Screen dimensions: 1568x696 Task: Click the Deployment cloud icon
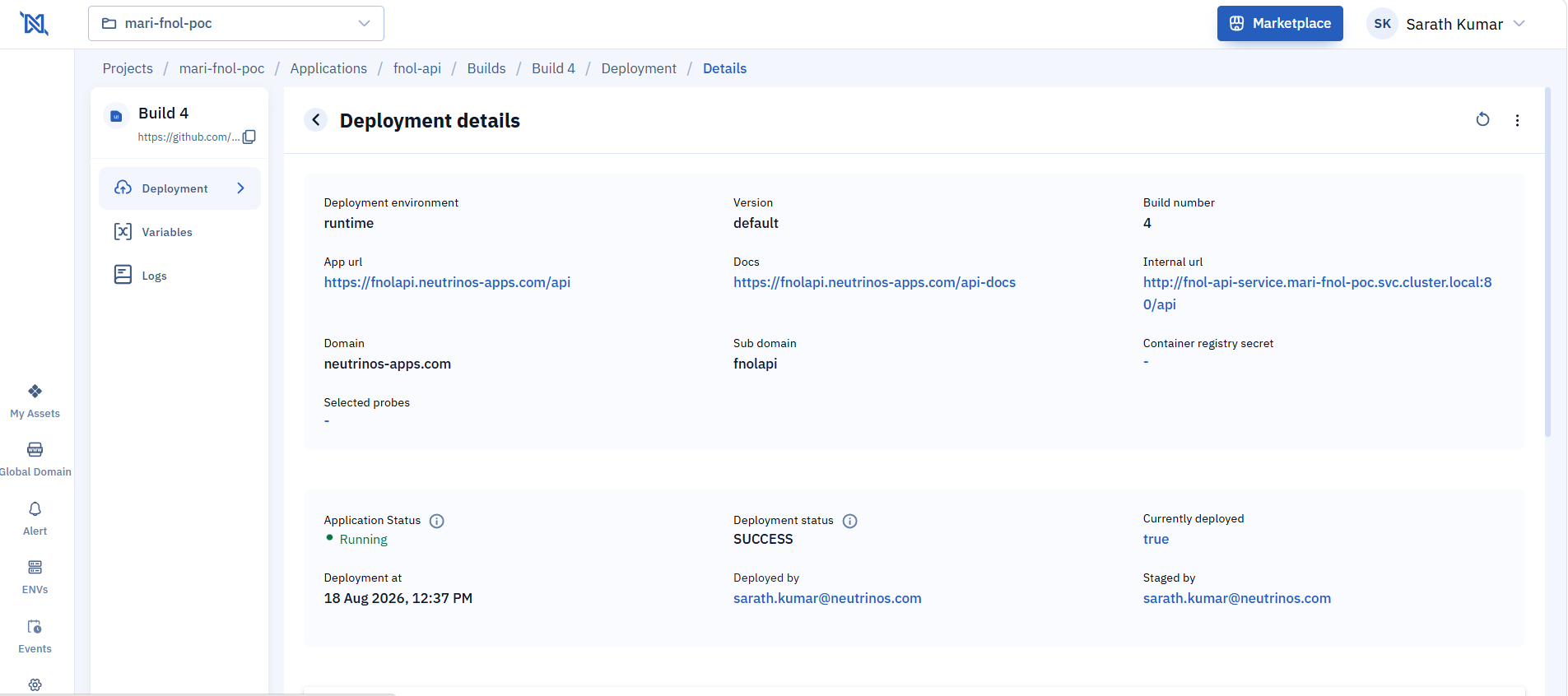pyautogui.click(x=123, y=188)
